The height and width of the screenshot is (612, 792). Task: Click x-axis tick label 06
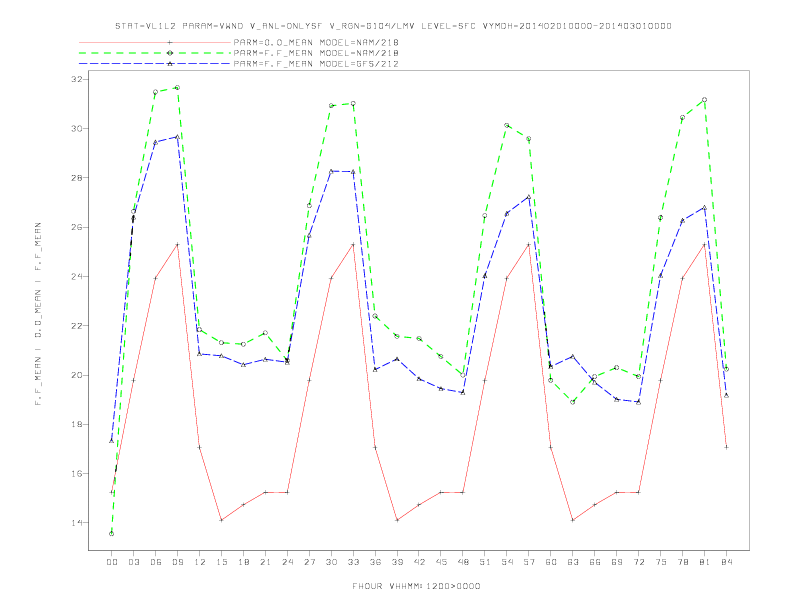click(x=156, y=562)
